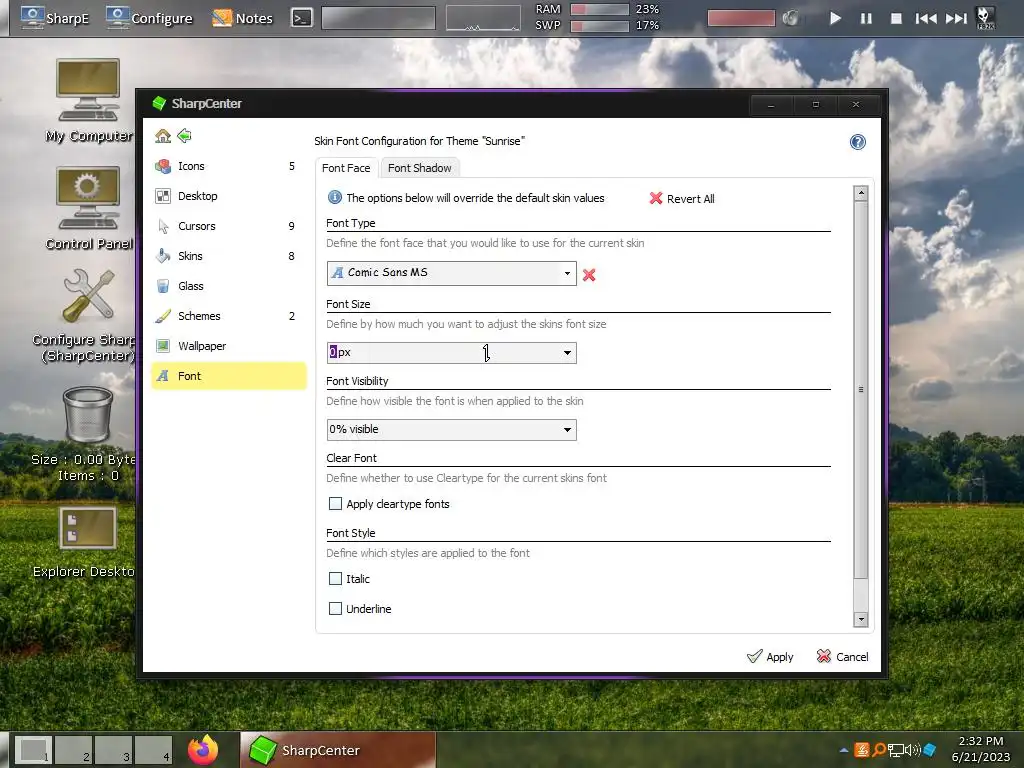Open terminal icon in top bar
The image size is (1024, 768).
click(x=301, y=18)
